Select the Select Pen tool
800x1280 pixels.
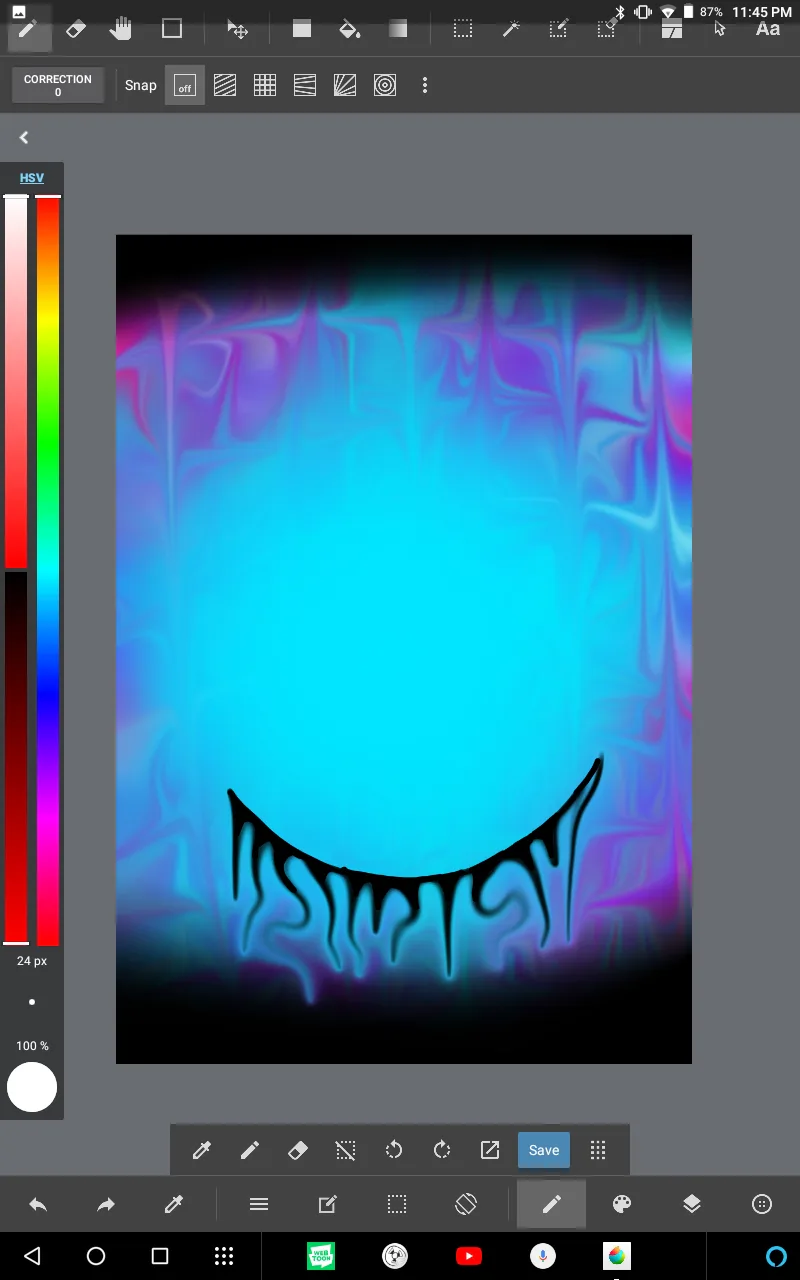[559, 29]
